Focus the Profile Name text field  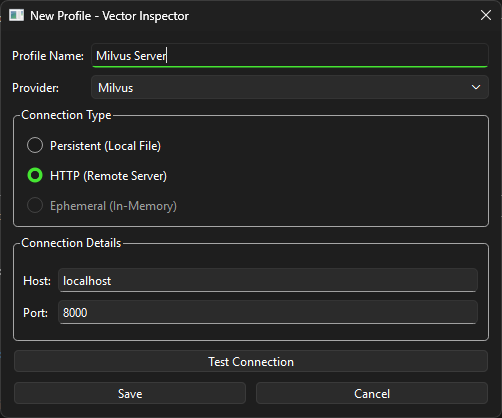290,56
